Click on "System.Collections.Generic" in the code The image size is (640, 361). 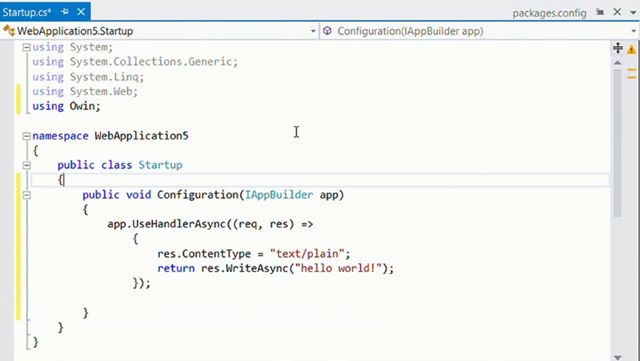(x=151, y=62)
